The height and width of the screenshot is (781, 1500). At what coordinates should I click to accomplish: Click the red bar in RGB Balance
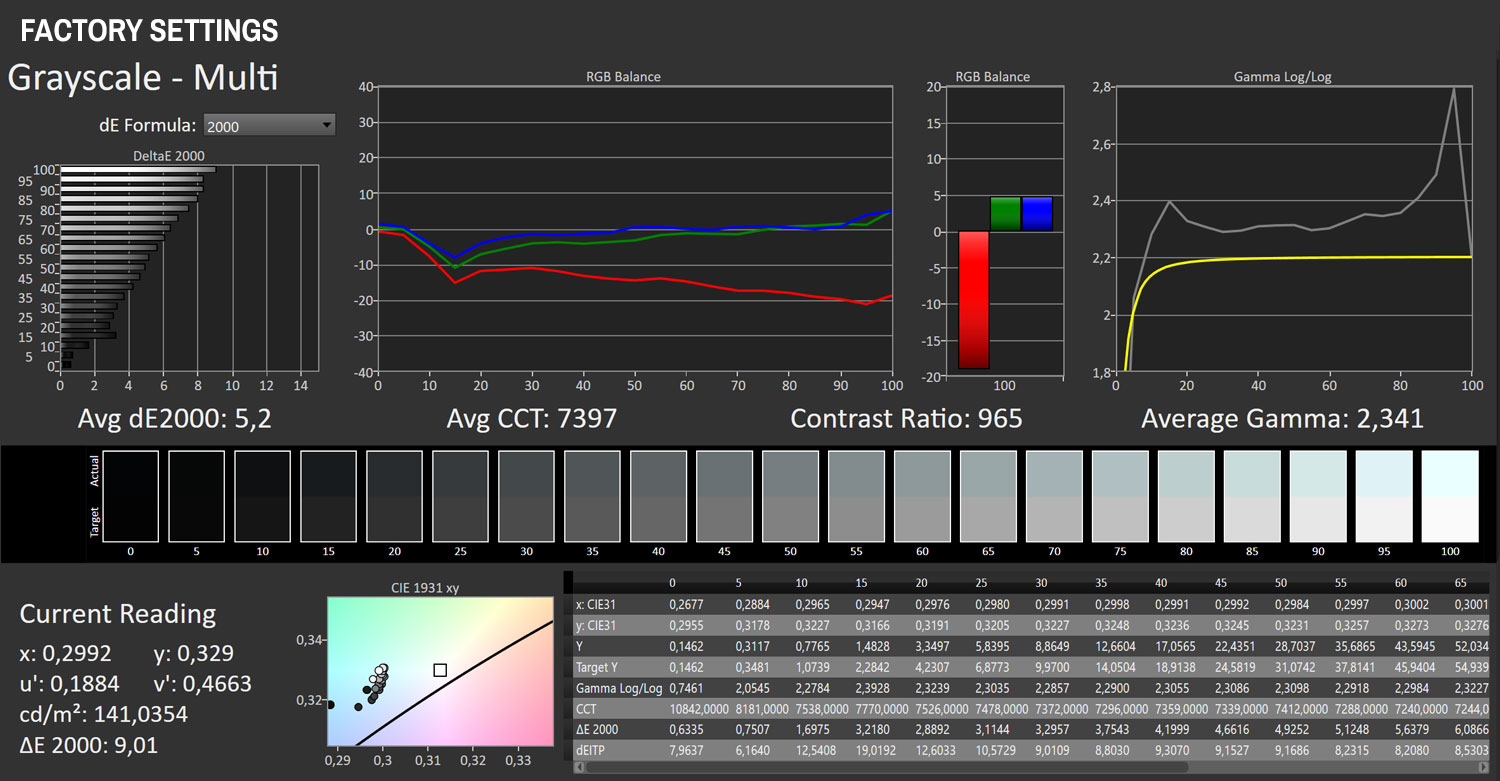(x=974, y=300)
